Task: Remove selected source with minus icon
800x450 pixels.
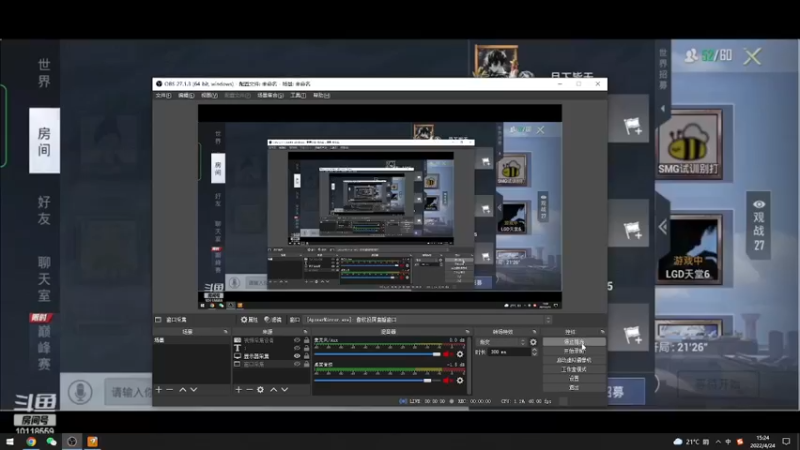Action: pos(249,390)
